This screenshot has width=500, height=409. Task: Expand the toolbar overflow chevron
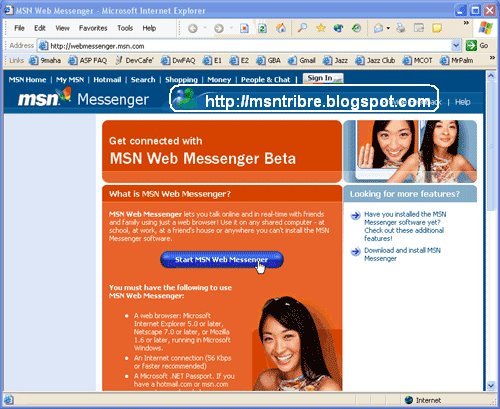pos(466,23)
